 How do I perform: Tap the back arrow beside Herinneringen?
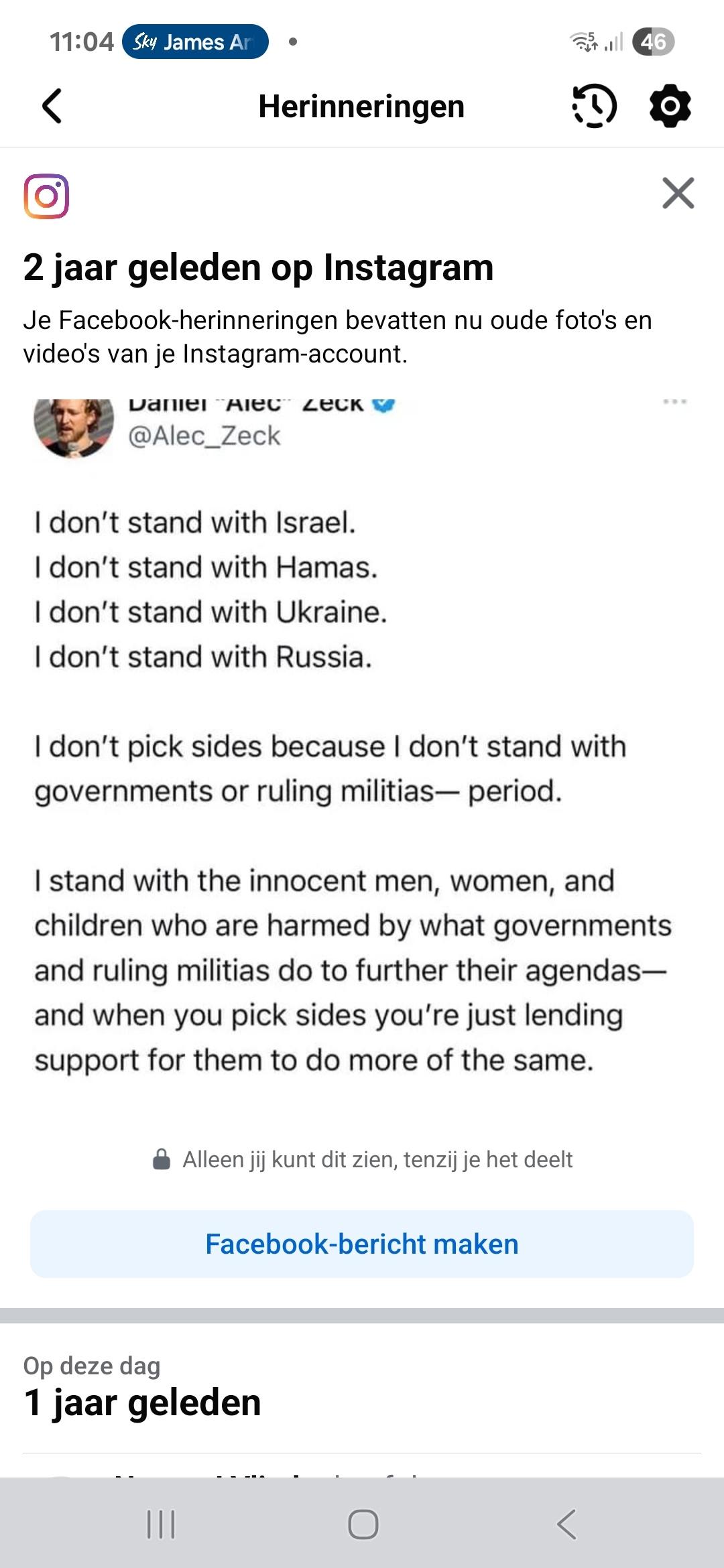52,106
